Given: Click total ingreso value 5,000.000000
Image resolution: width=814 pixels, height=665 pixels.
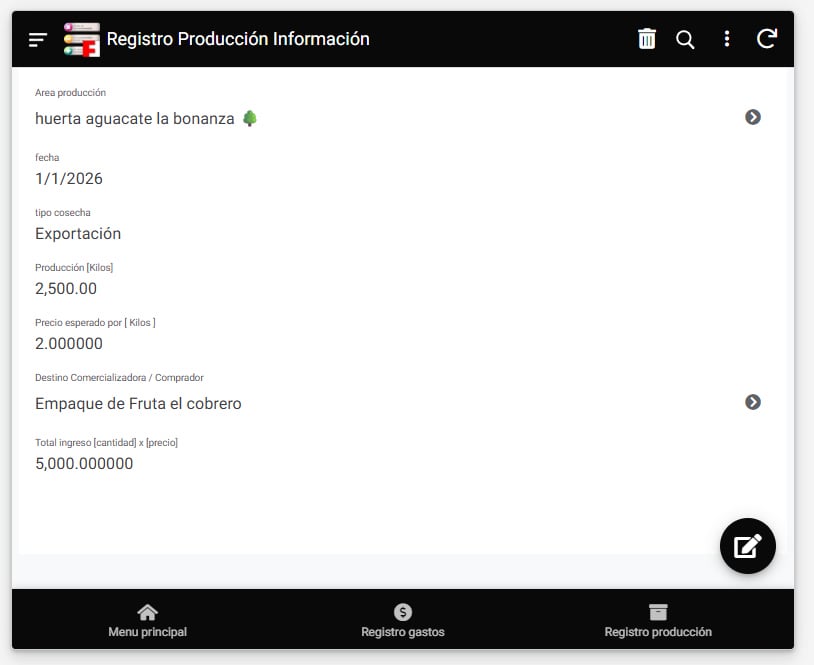Looking at the screenshot, I should 84,464.
